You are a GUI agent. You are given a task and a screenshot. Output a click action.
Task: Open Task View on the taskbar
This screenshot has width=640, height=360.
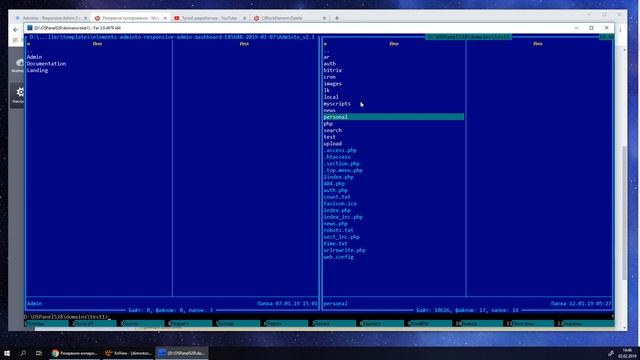39,353
